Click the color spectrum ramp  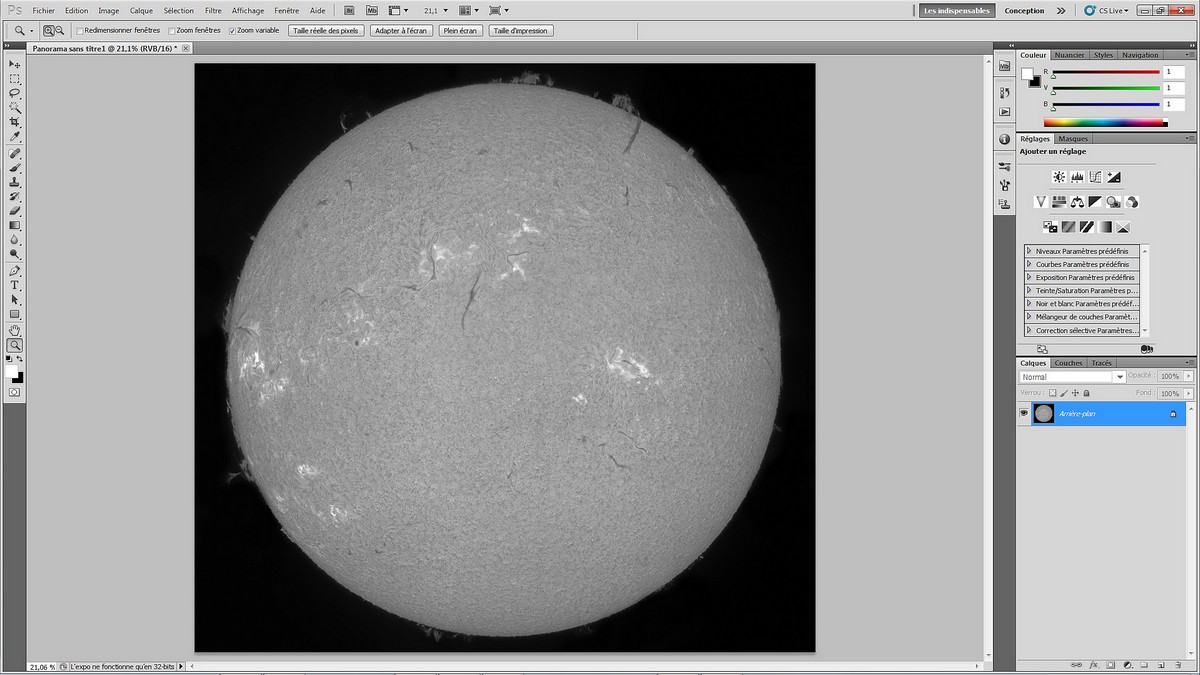(x=1105, y=122)
